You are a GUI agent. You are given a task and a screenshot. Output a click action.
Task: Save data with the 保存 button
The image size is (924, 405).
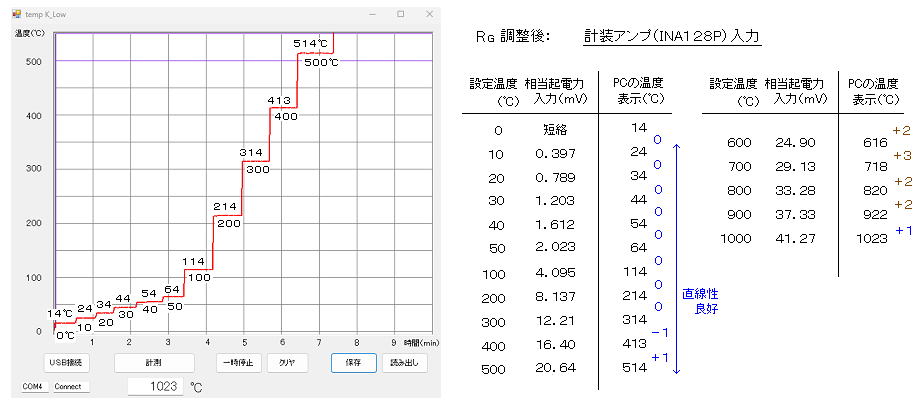353,363
